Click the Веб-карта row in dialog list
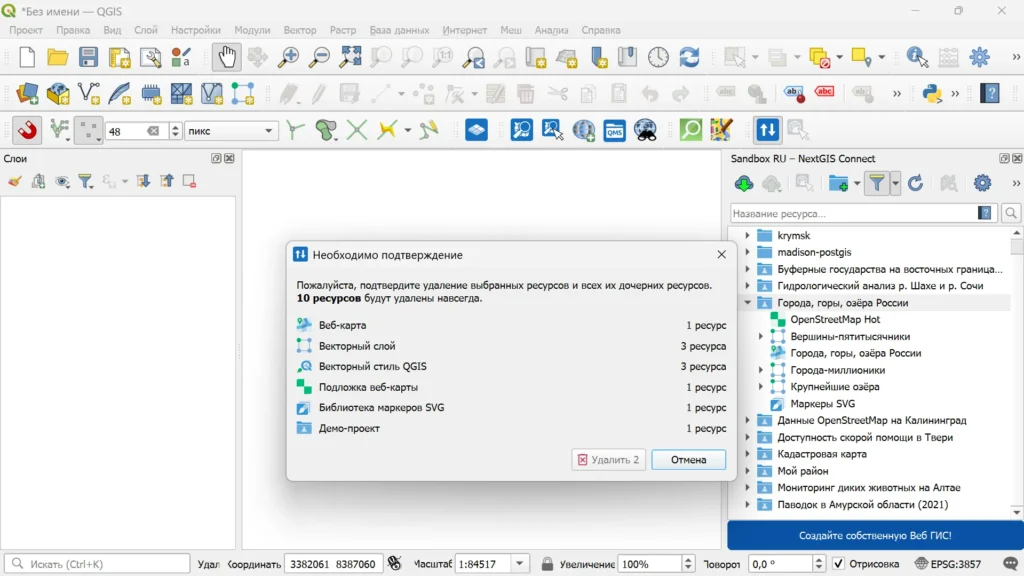 pos(511,325)
